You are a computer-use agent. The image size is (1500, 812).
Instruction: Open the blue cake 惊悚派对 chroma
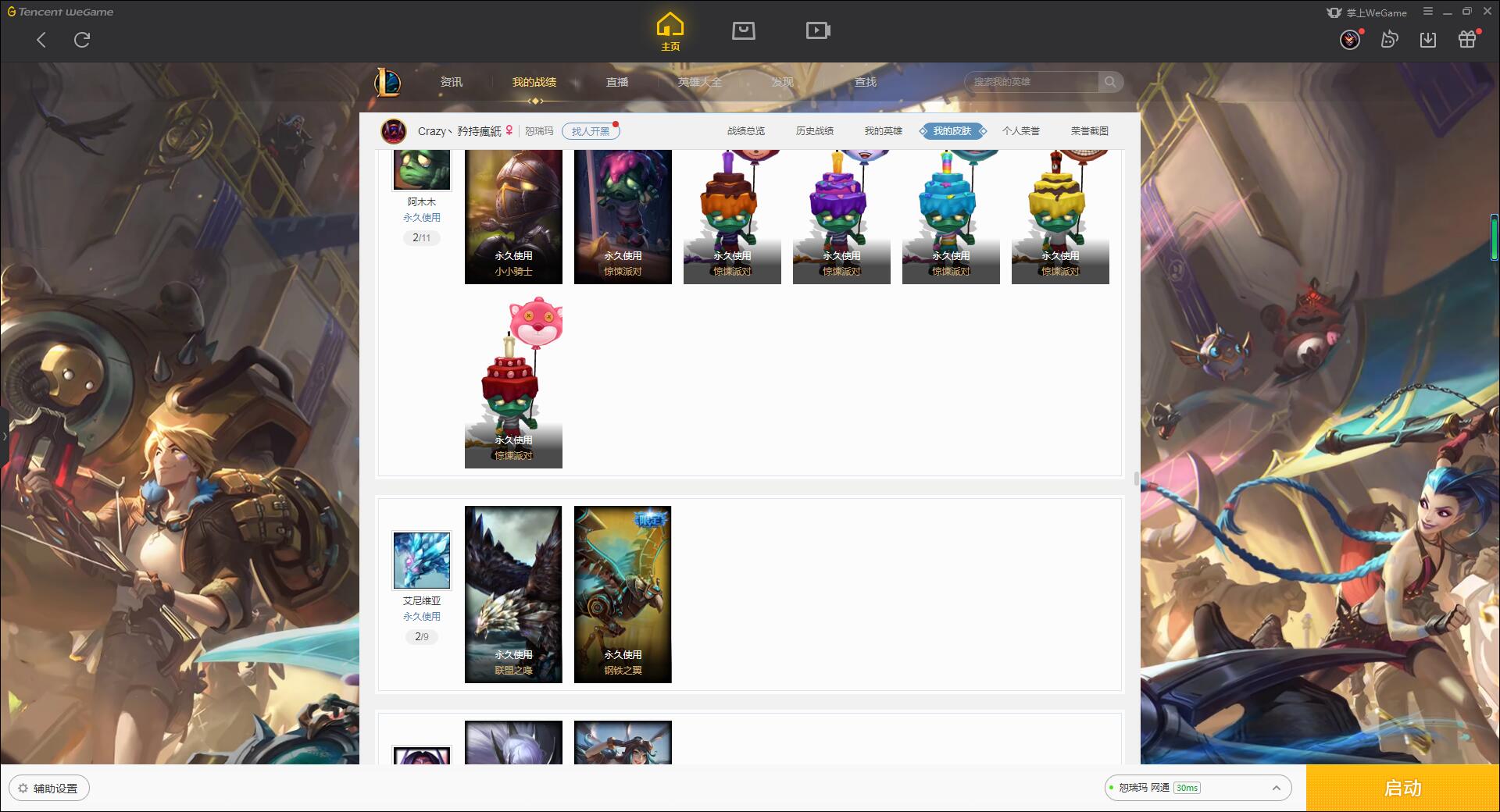point(951,217)
